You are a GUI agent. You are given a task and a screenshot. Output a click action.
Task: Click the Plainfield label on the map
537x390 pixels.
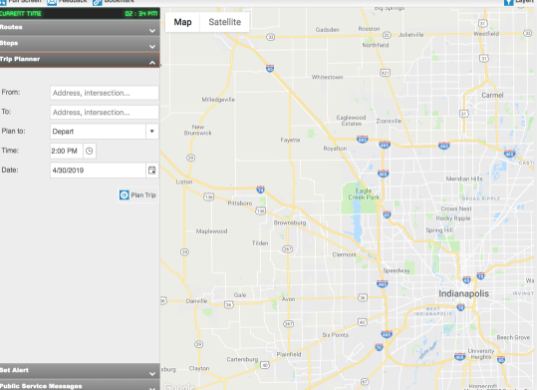coord(289,354)
